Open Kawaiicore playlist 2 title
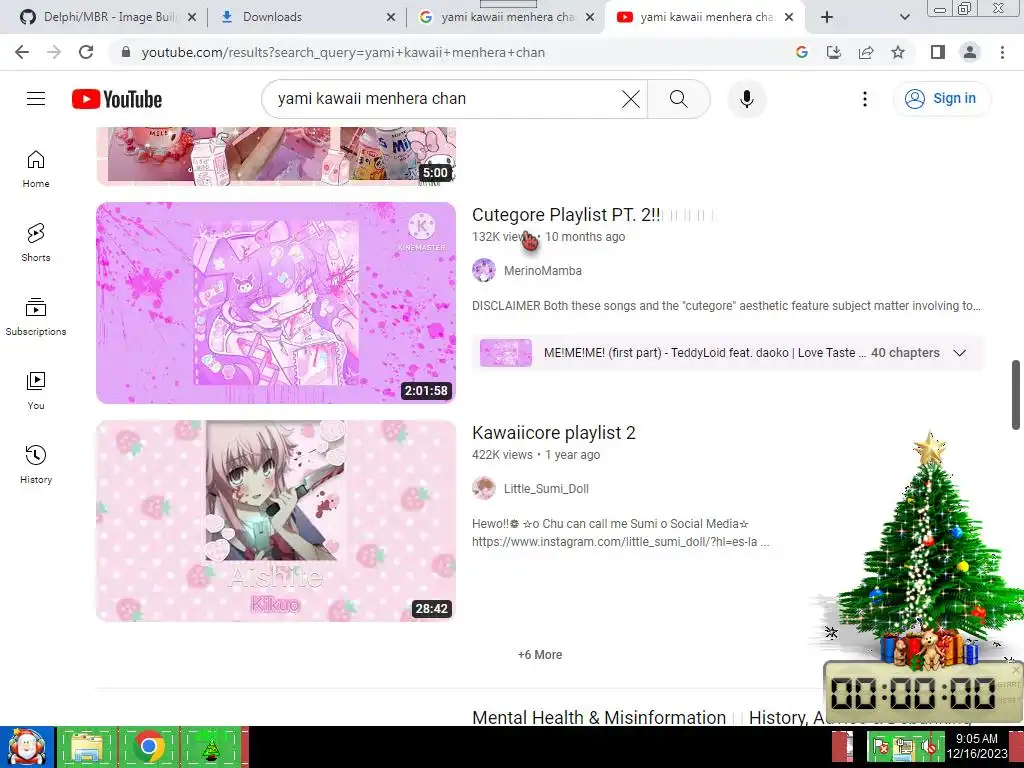 click(553, 432)
